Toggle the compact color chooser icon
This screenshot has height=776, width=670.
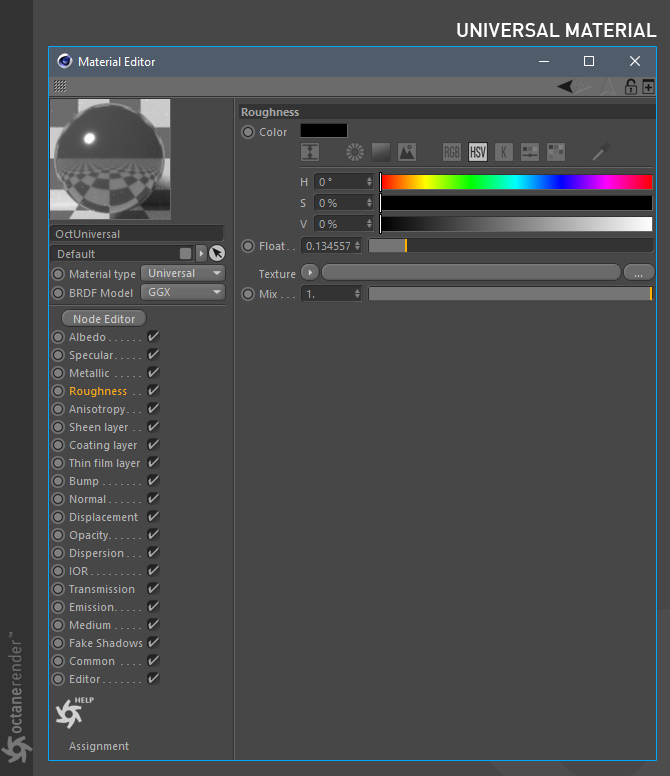tap(310, 152)
